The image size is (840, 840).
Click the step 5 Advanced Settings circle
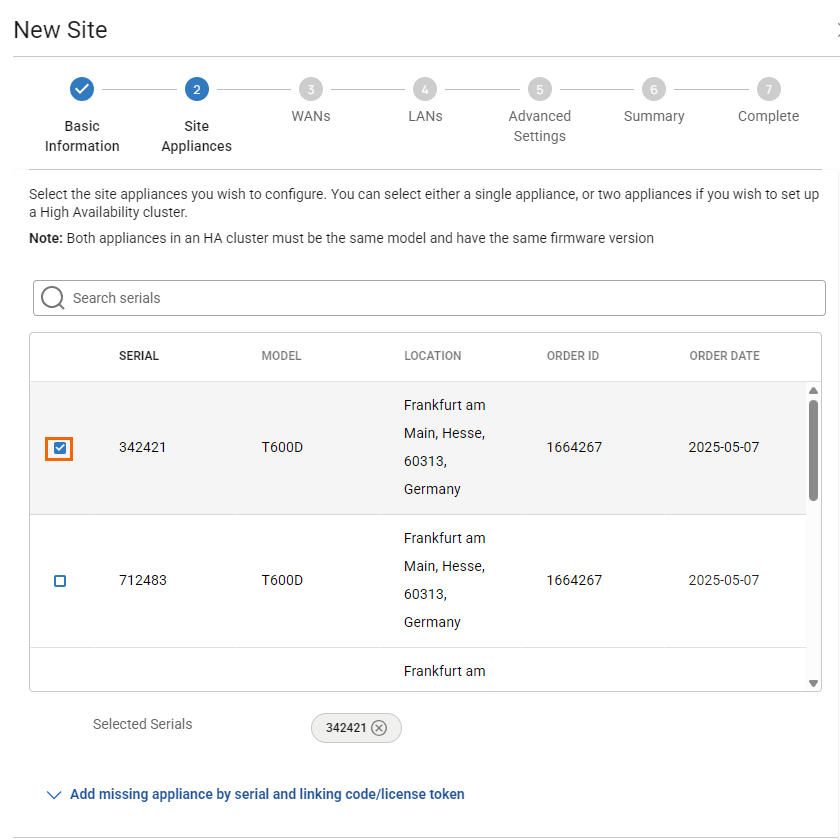pos(539,89)
